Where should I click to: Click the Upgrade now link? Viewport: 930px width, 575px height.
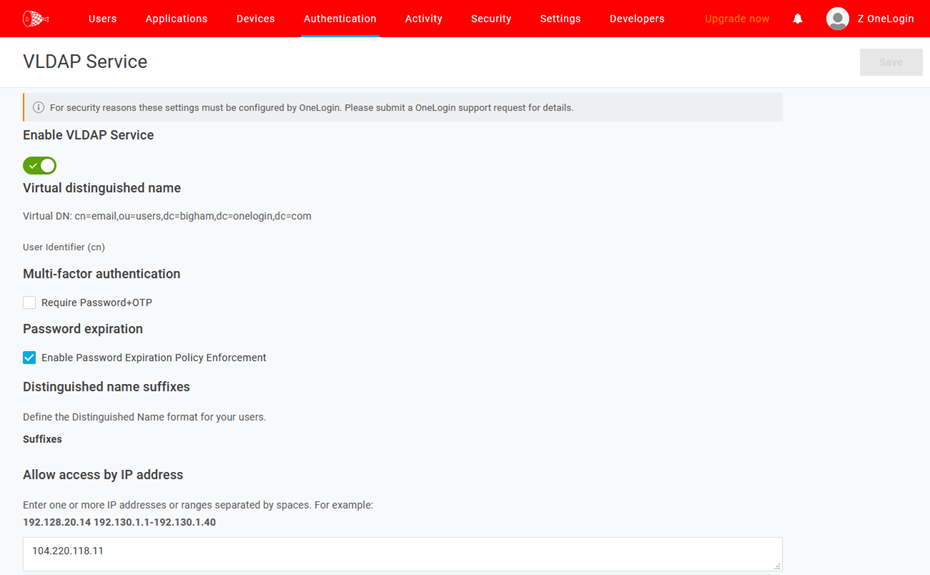737,19
